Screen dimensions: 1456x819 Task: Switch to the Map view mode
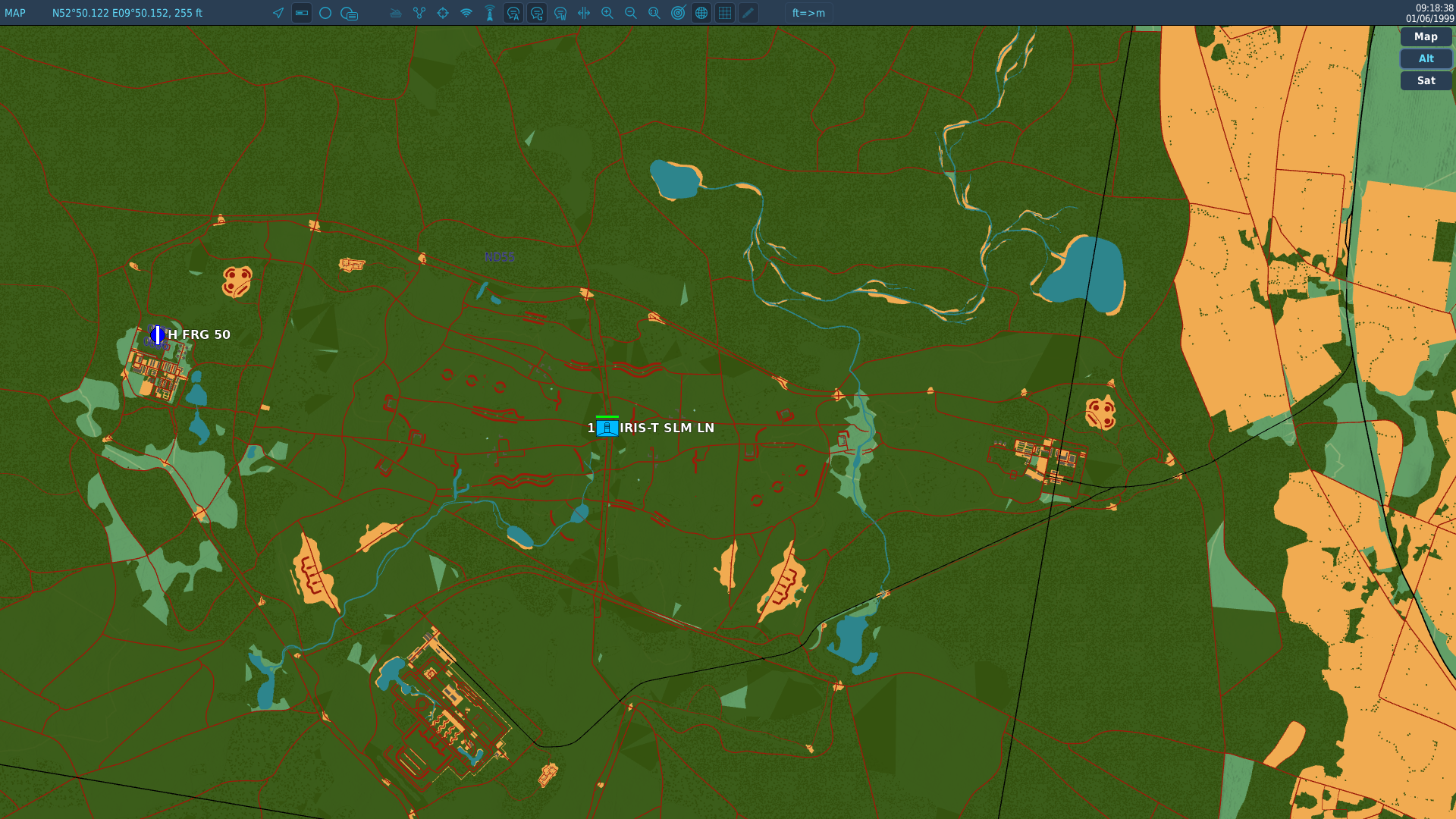click(x=1426, y=36)
